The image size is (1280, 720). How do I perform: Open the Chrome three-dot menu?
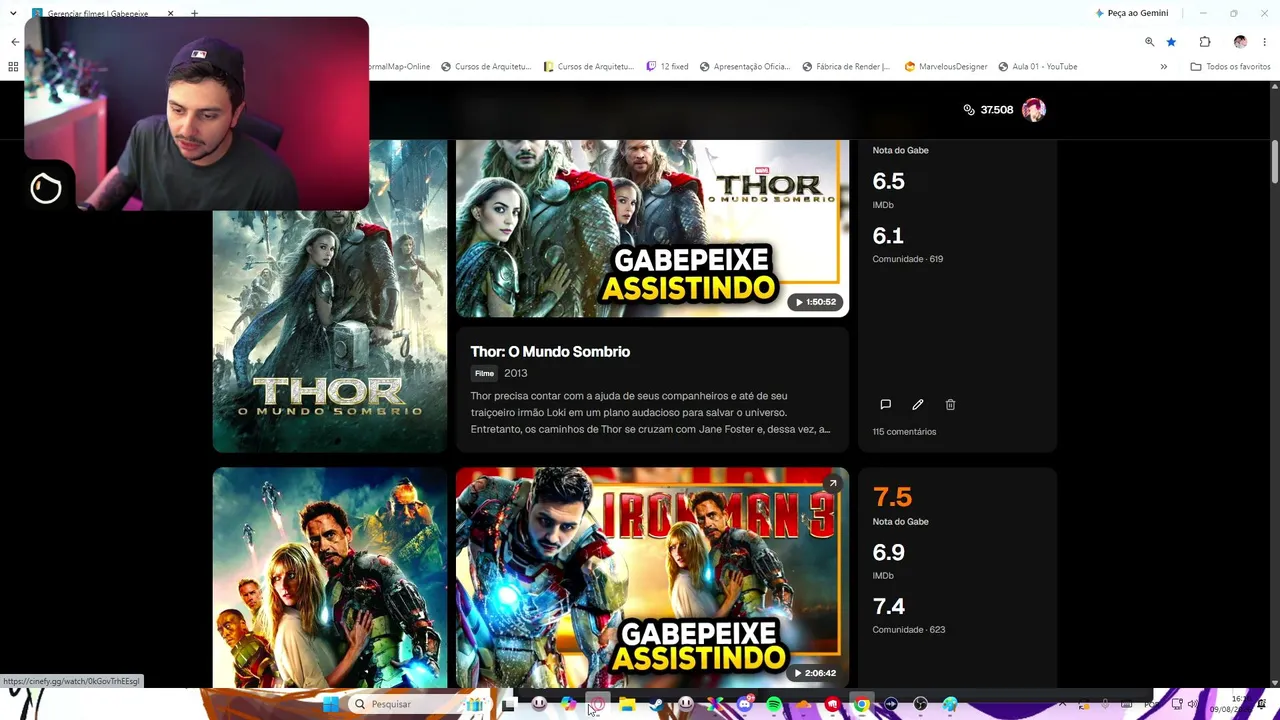(1265, 42)
